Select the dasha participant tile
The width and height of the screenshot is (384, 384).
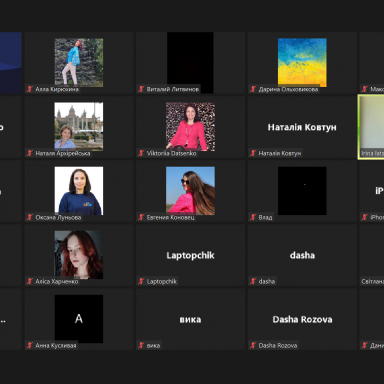click(x=302, y=255)
